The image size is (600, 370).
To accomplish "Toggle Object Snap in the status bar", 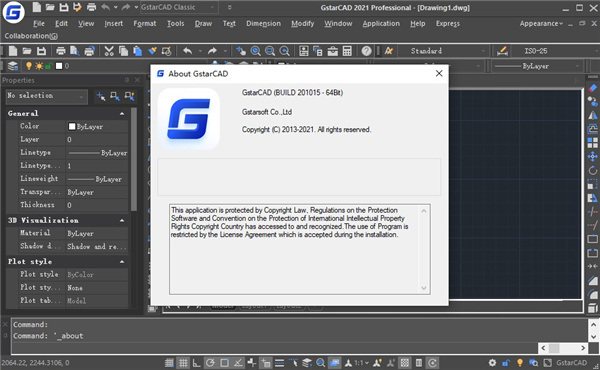I will (x=224, y=363).
